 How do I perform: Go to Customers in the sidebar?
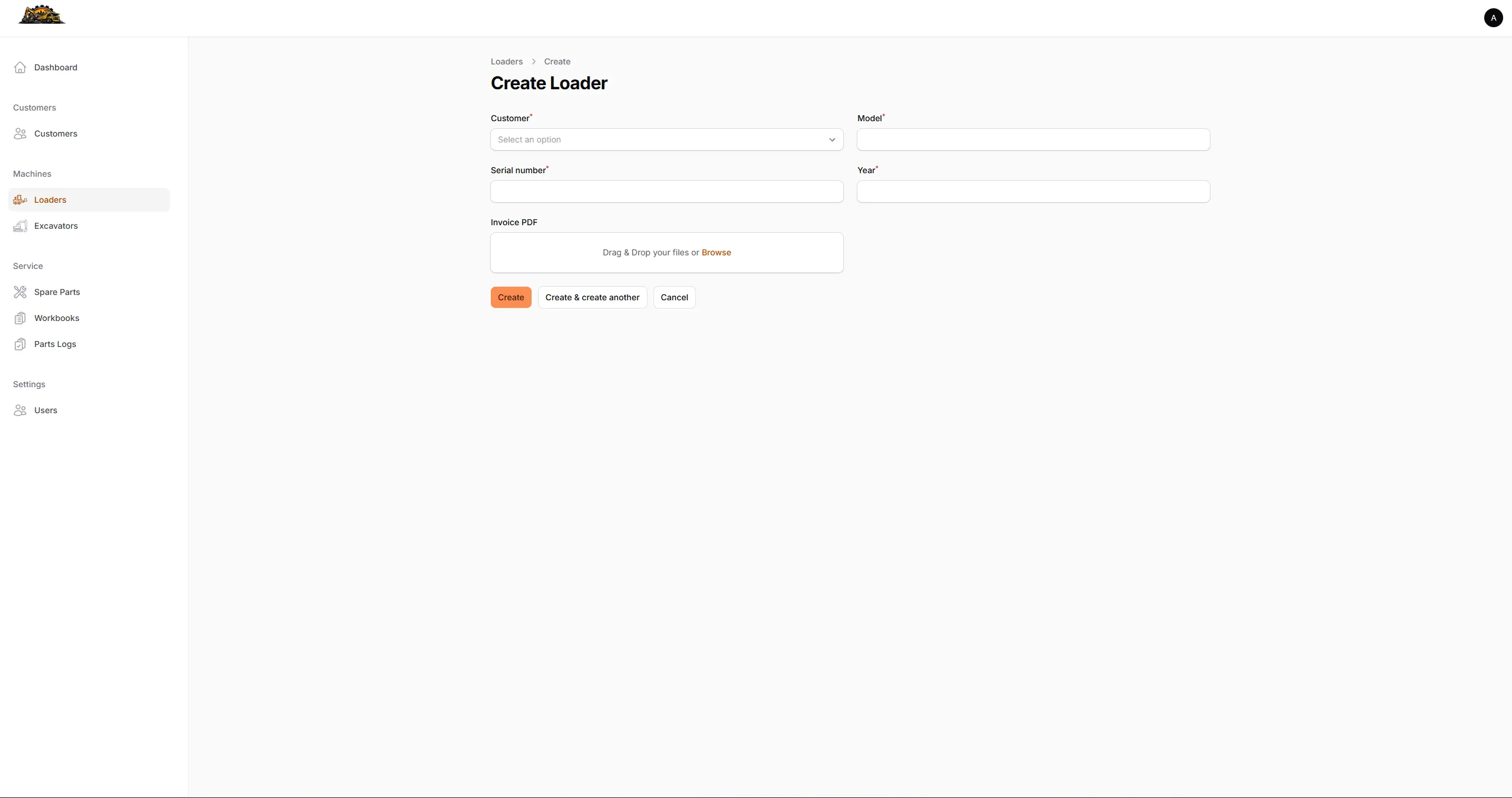click(x=89, y=134)
